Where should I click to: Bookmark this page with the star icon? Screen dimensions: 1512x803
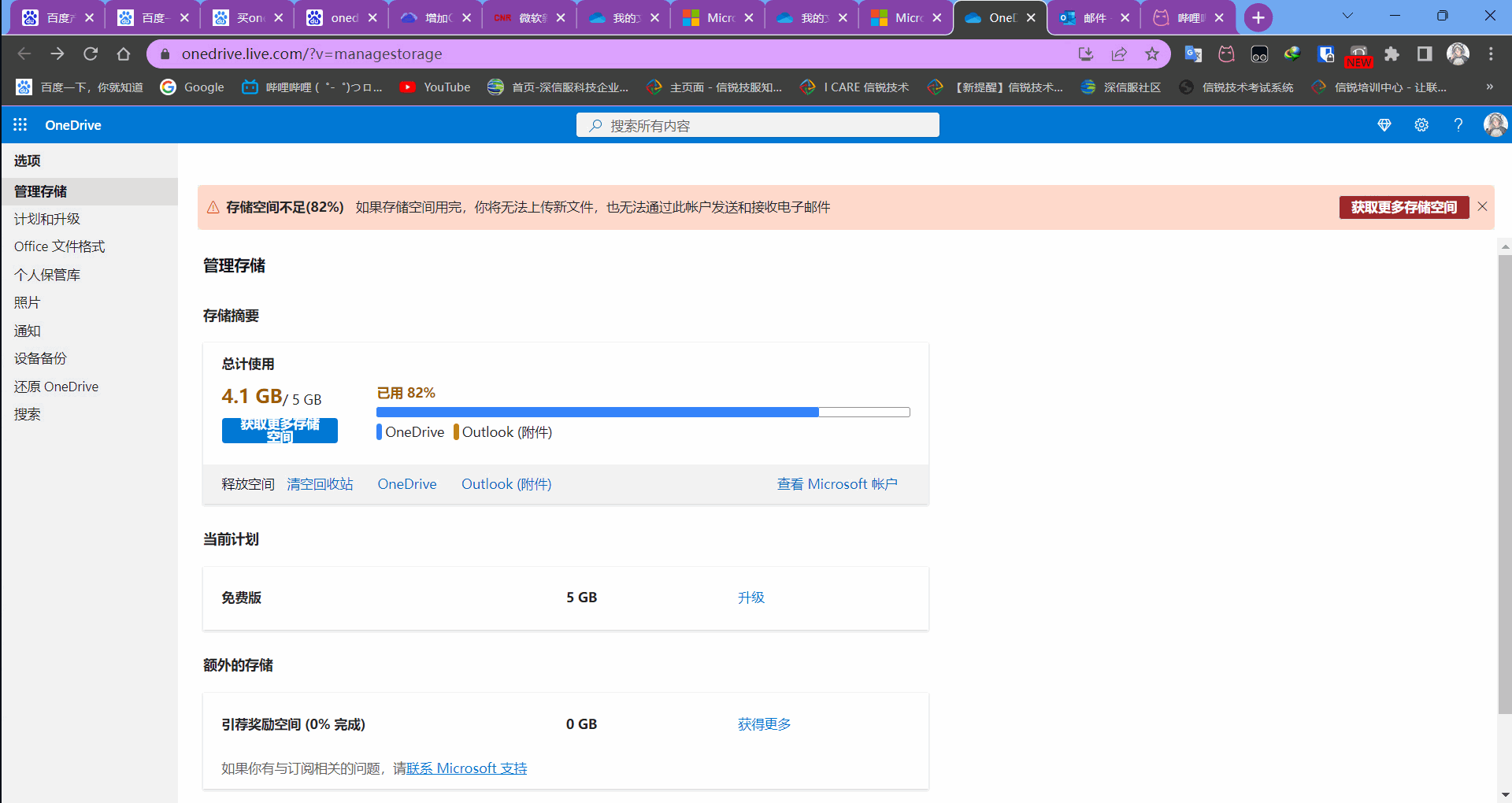pos(1152,54)
